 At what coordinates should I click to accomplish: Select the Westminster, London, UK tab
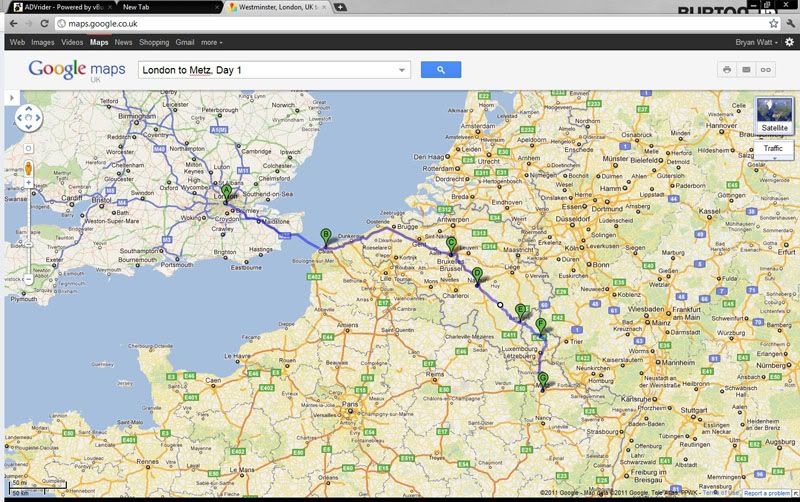click(x=278, y=7)
